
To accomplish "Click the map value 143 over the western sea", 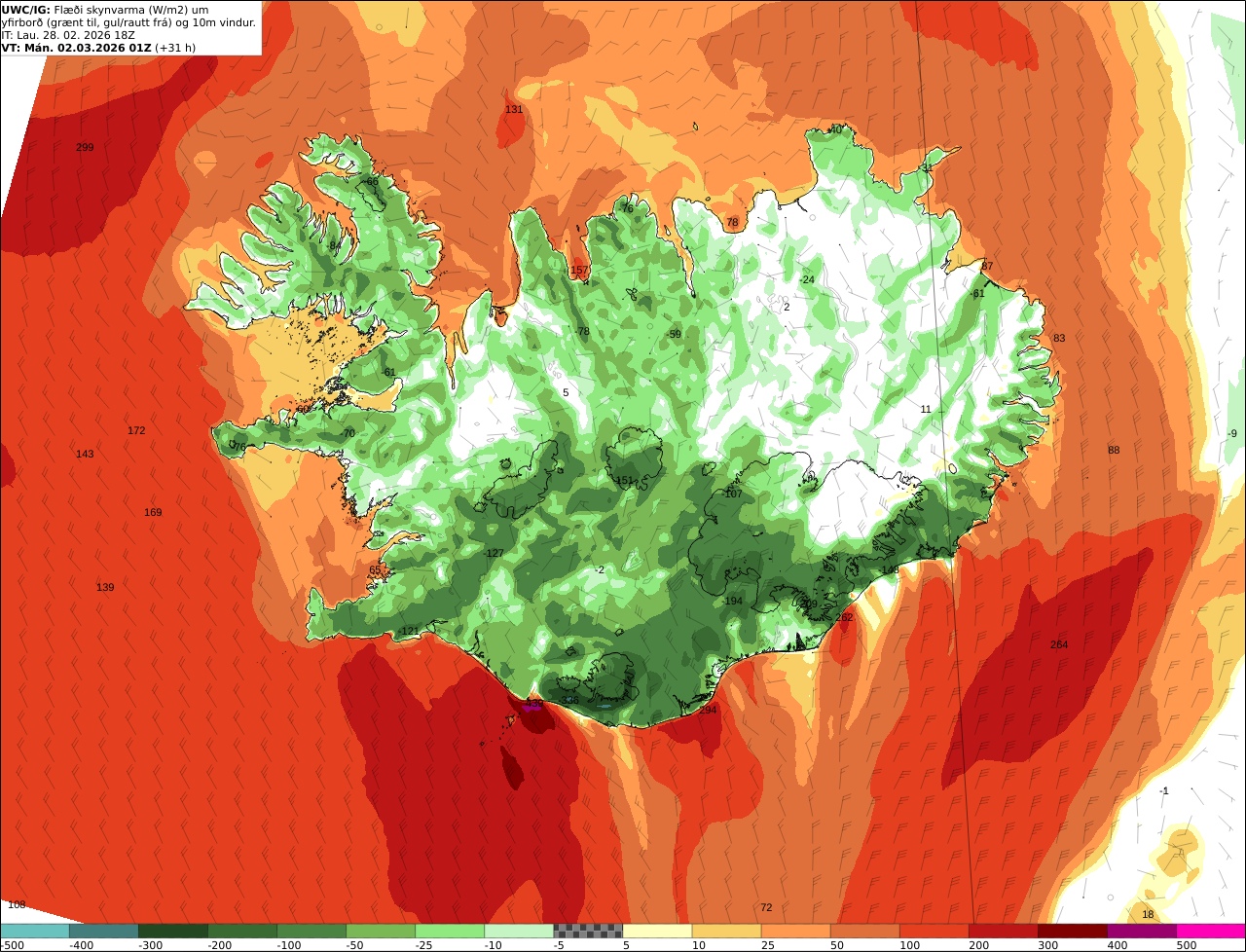I will [x=85, y=455].
